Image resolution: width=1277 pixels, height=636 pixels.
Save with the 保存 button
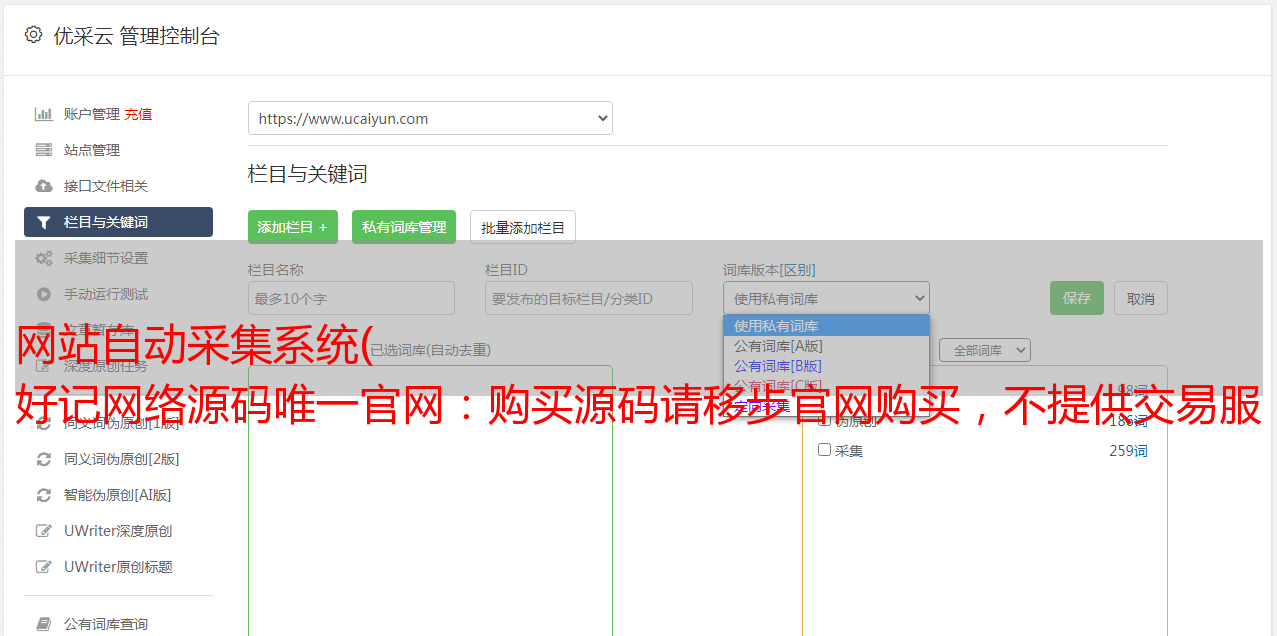(1077, 298)
